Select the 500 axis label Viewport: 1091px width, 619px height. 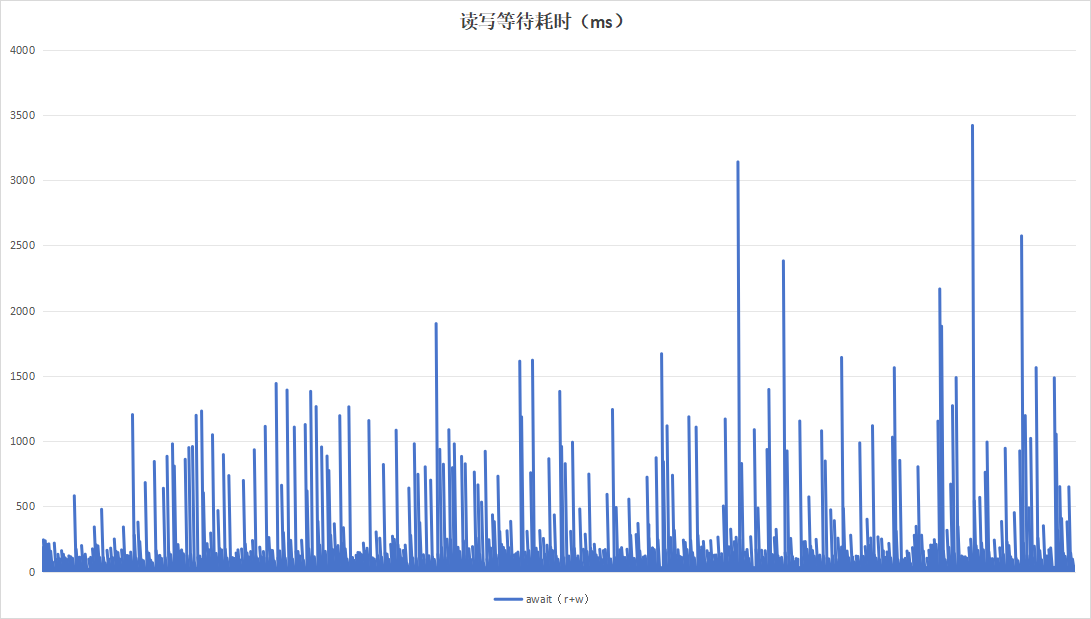tap(26, 506)
